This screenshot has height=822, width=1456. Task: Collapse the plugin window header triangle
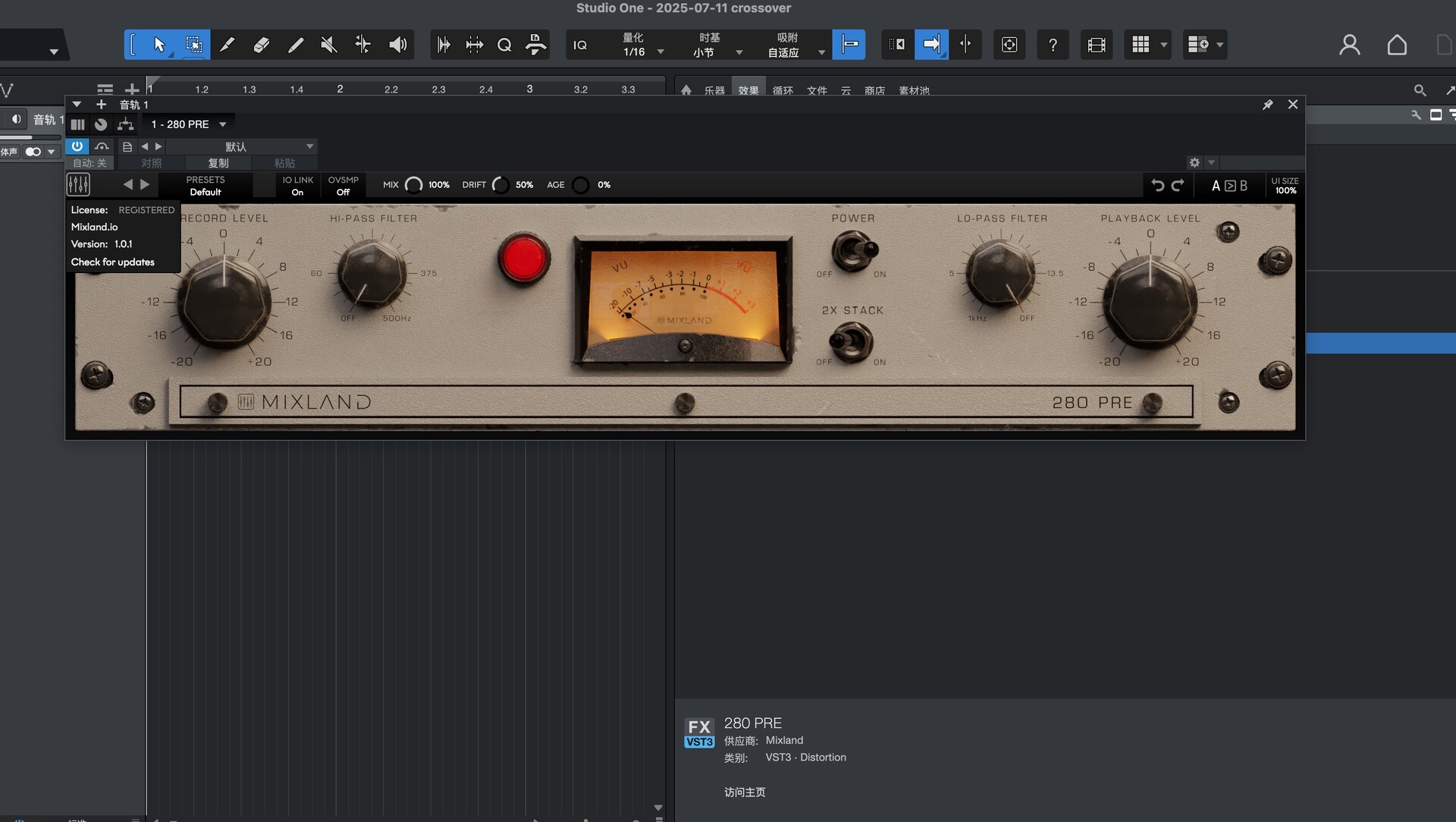point(77,105)
